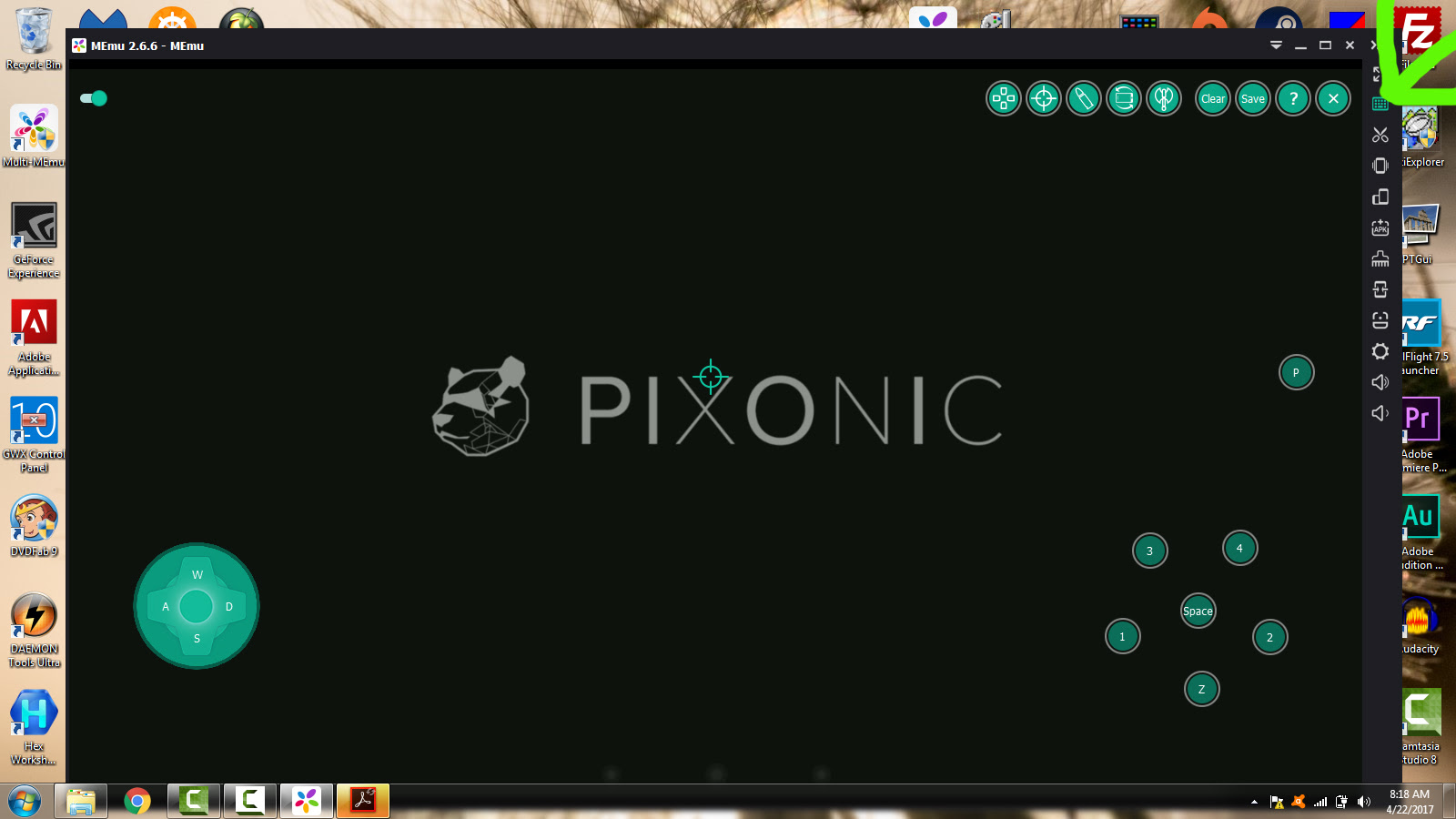This screenshot has height=819, width=1456.
Task: Click the cleanup broom icon in sidebar
Action: tap(1380, 258)
